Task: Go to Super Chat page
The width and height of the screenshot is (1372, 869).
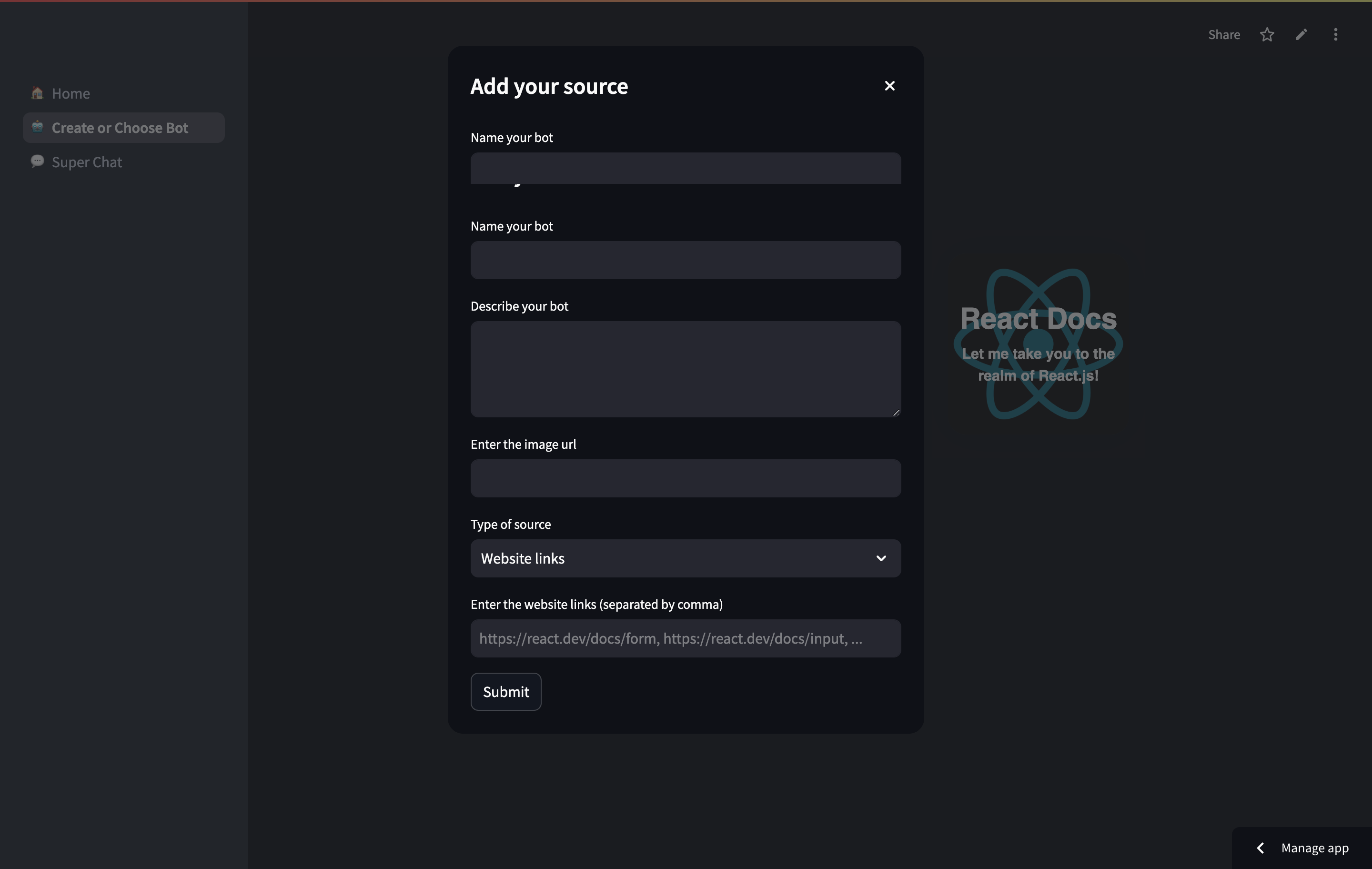Action: point(87,162)
